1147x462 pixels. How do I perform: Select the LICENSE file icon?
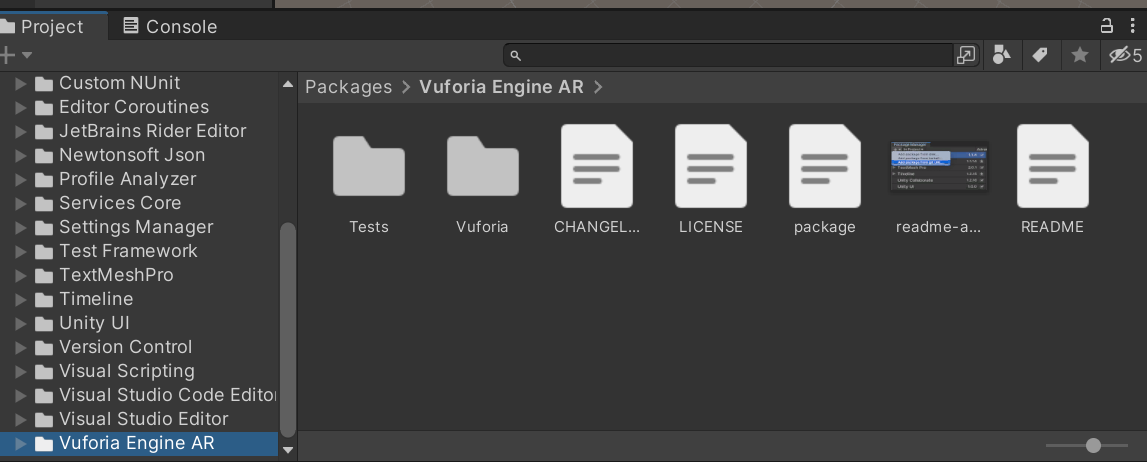point(711,166)
